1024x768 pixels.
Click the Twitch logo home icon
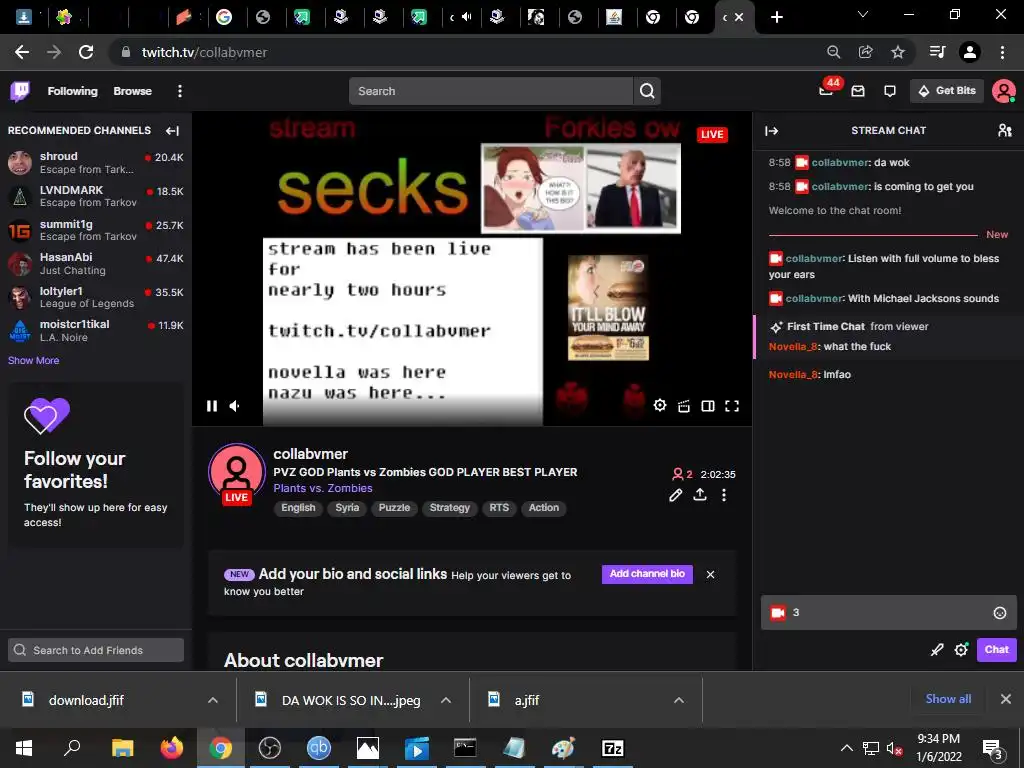pos(20,91)
